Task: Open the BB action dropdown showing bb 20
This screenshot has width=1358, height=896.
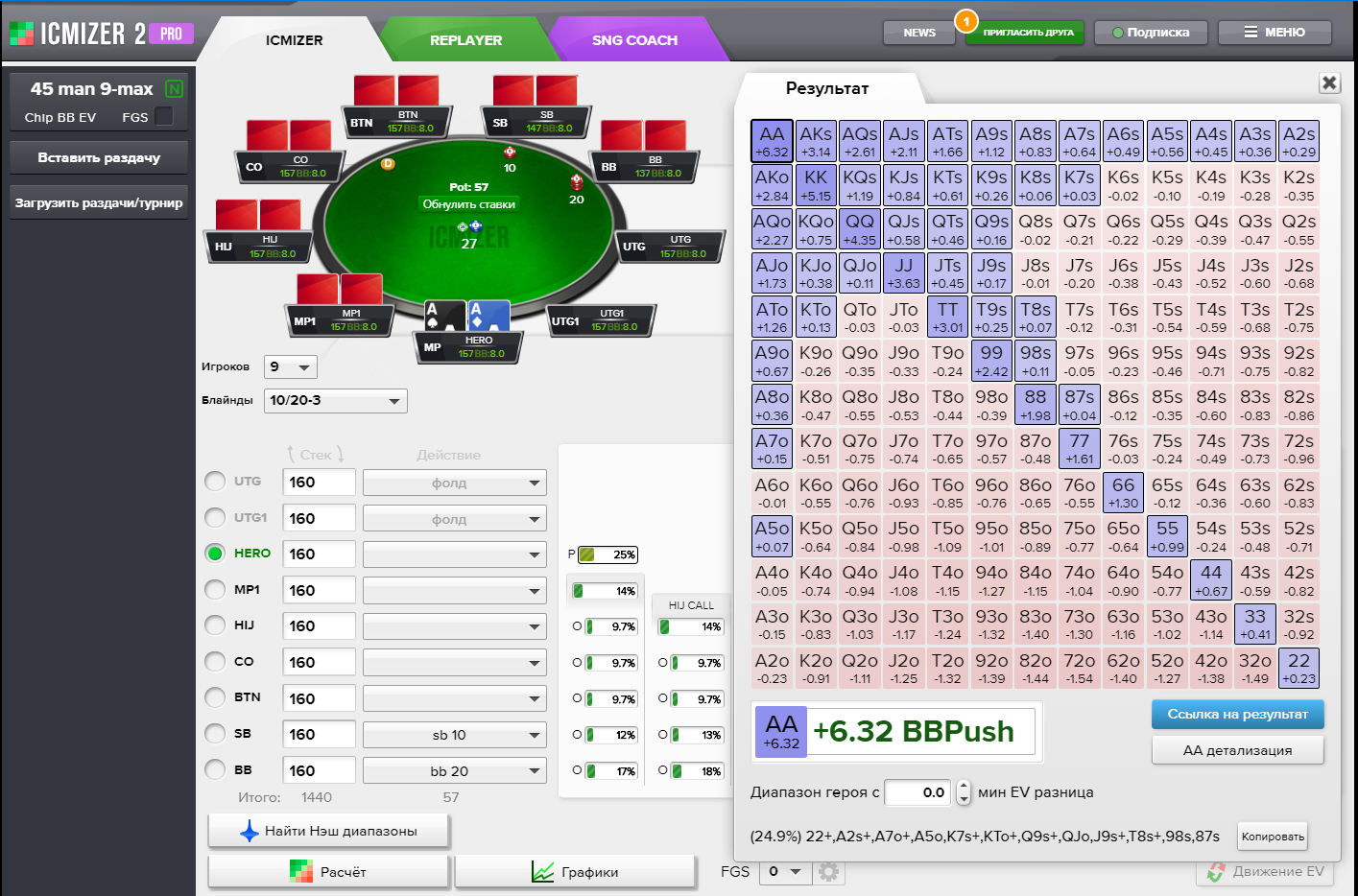Action: (x=455, y=771)
